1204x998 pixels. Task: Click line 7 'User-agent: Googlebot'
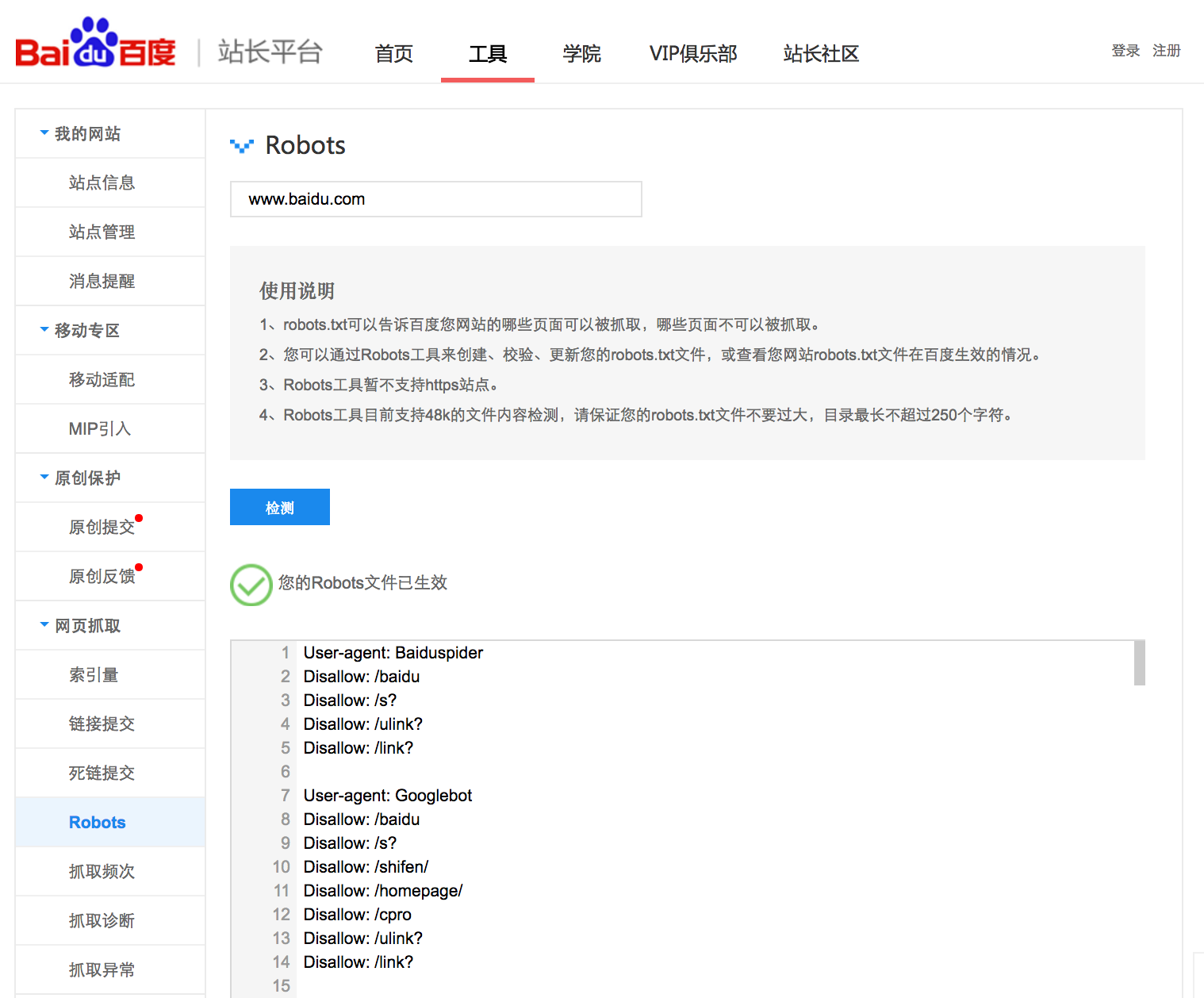coord(388,795)
